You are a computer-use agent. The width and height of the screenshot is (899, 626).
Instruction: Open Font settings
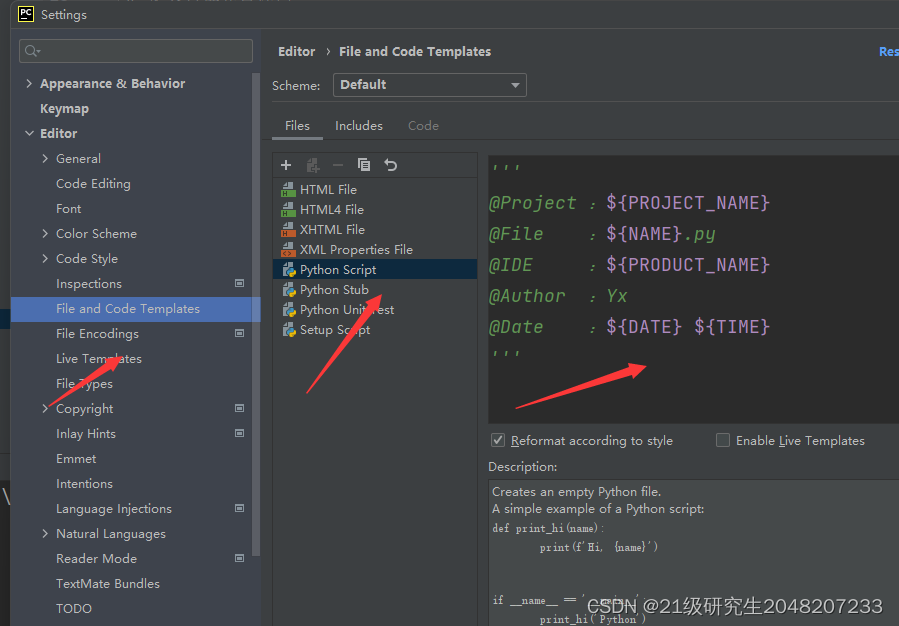(x=68, y=209)
